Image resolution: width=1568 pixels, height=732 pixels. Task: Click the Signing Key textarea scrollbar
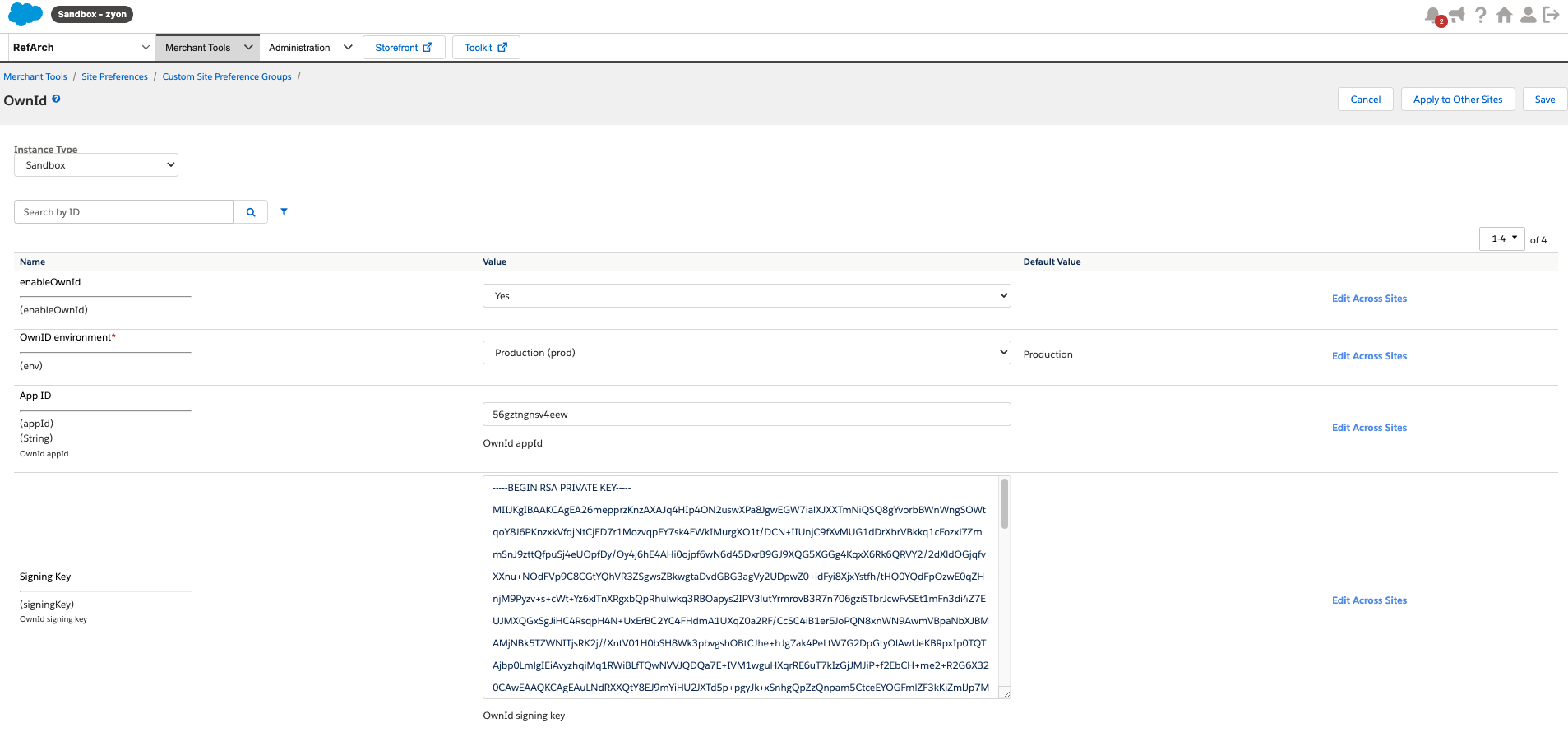(x=1005, y=503)
